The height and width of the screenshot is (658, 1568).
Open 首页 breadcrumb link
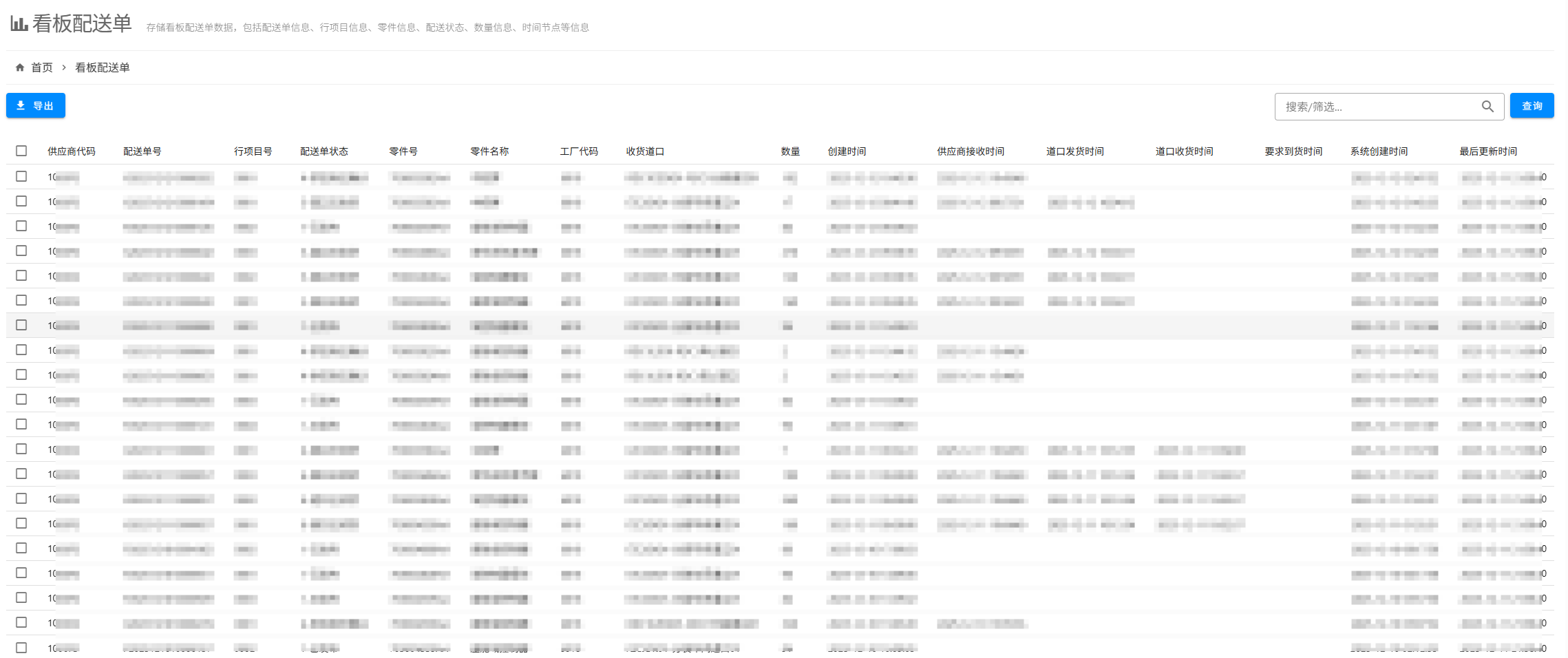tap(42, 67)
